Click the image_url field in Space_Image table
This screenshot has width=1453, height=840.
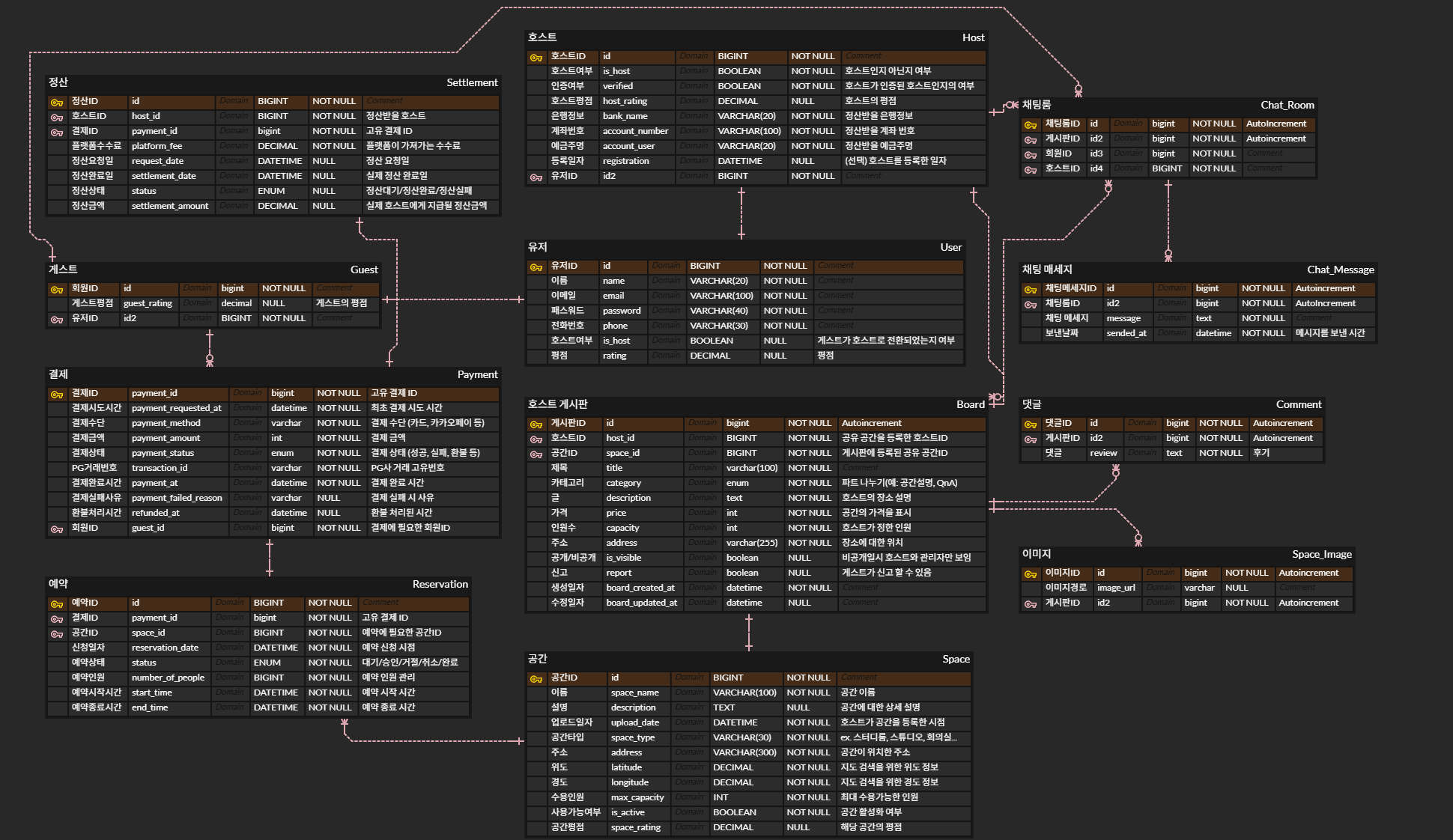[1116, 588]
